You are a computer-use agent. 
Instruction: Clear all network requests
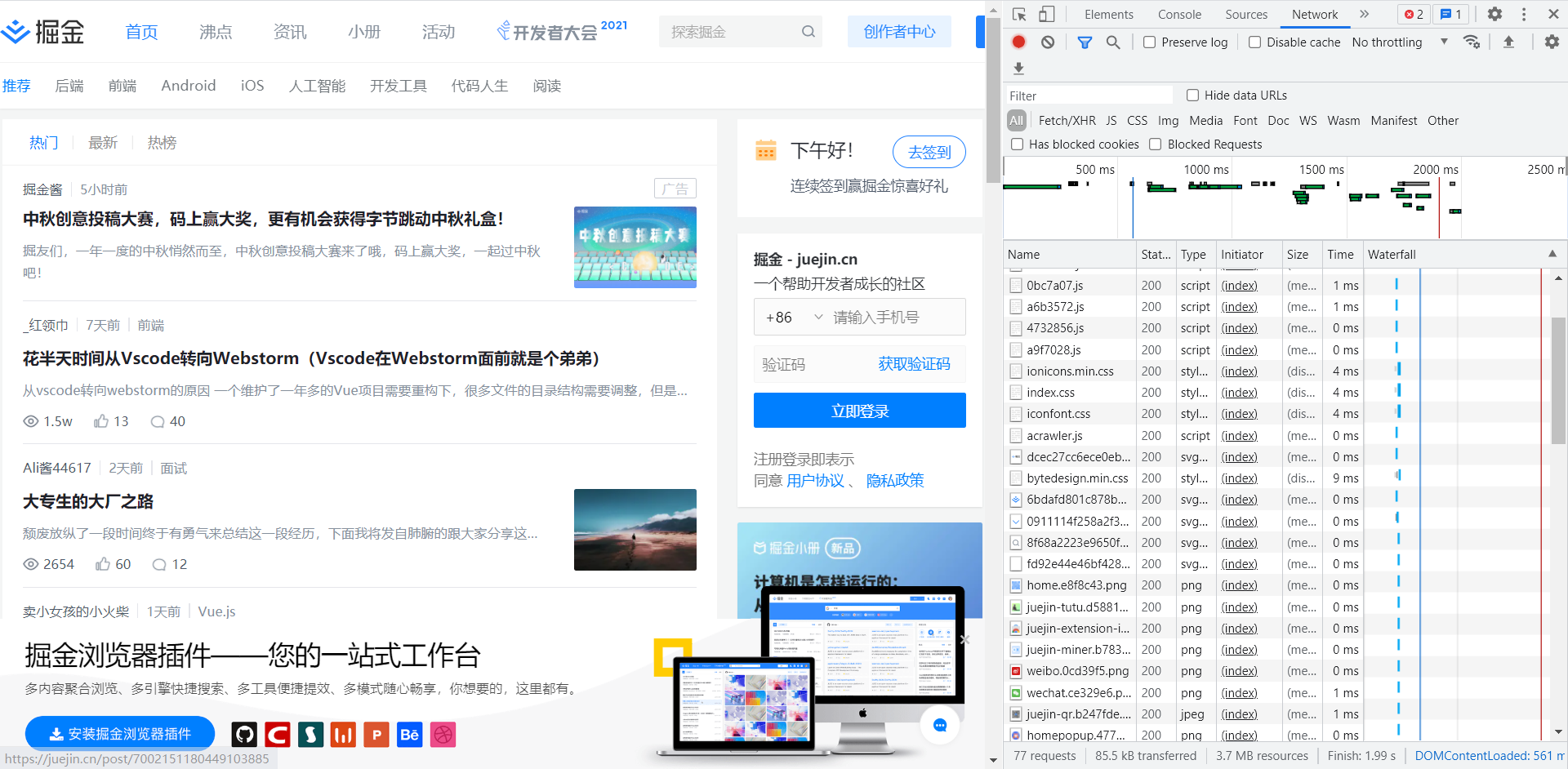click(x=1048, y=42)
